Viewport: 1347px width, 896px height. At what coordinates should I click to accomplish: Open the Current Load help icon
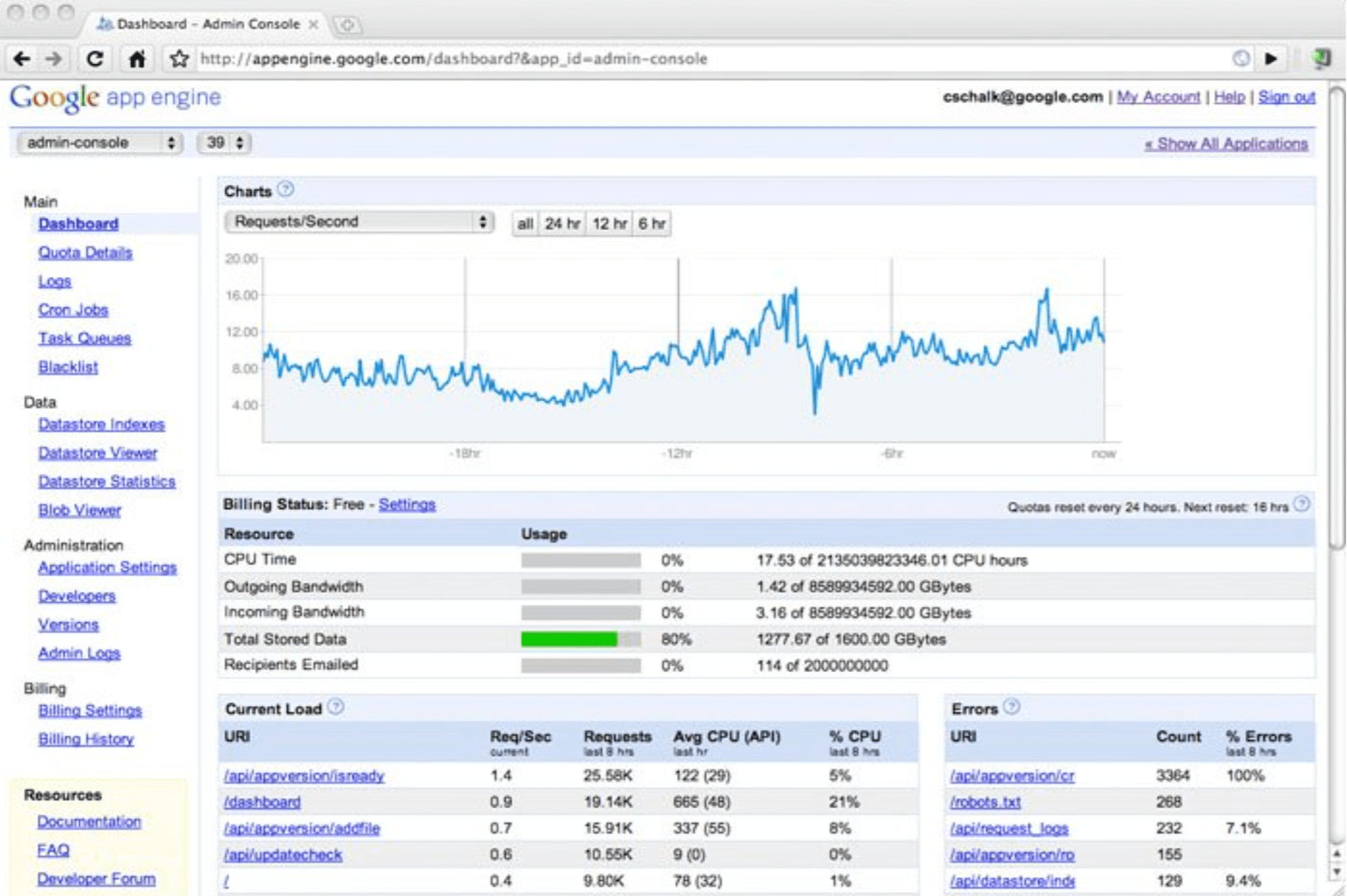336,707
